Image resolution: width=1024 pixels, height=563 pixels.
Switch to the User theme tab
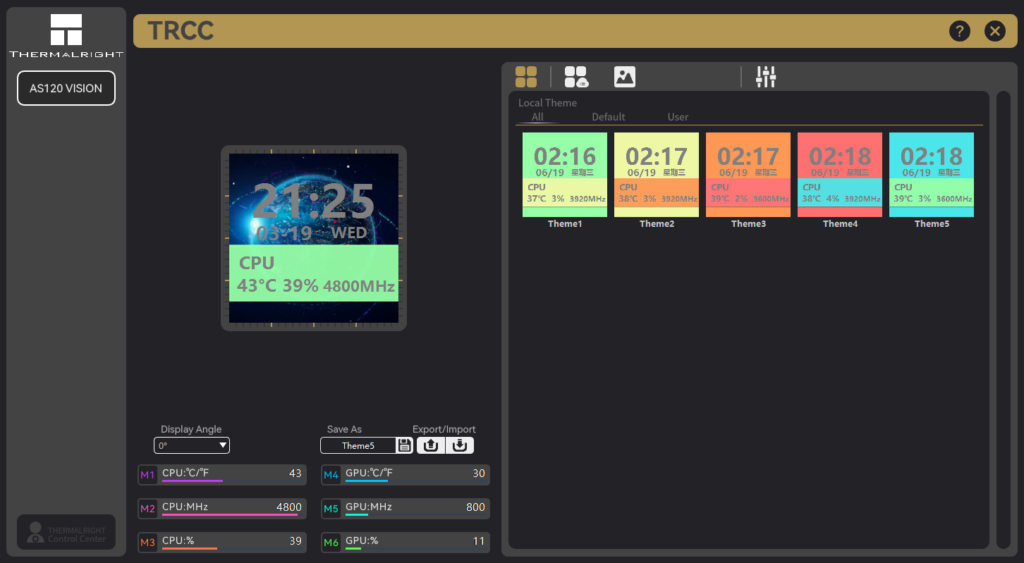coord(678,117)
